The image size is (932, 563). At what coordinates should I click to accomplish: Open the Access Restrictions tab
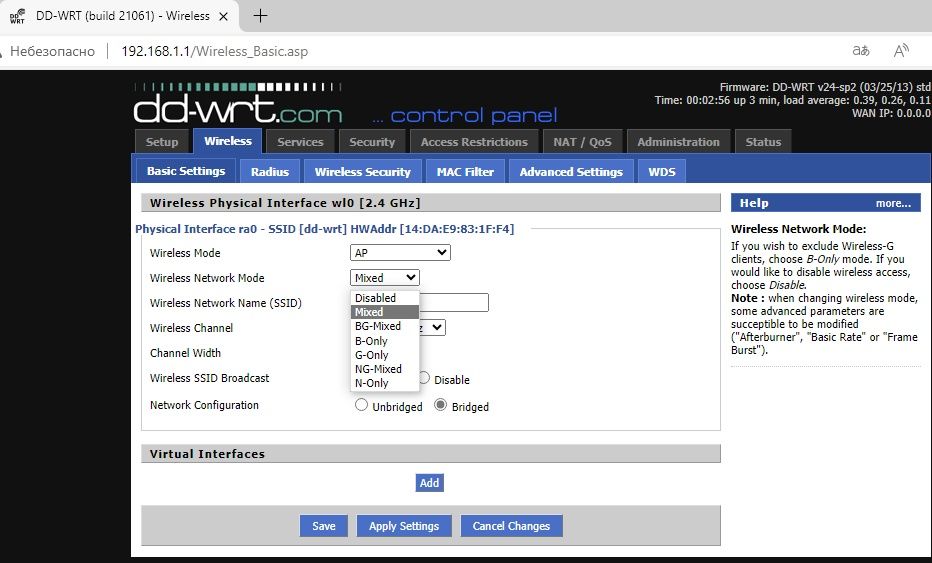[474, 141]
